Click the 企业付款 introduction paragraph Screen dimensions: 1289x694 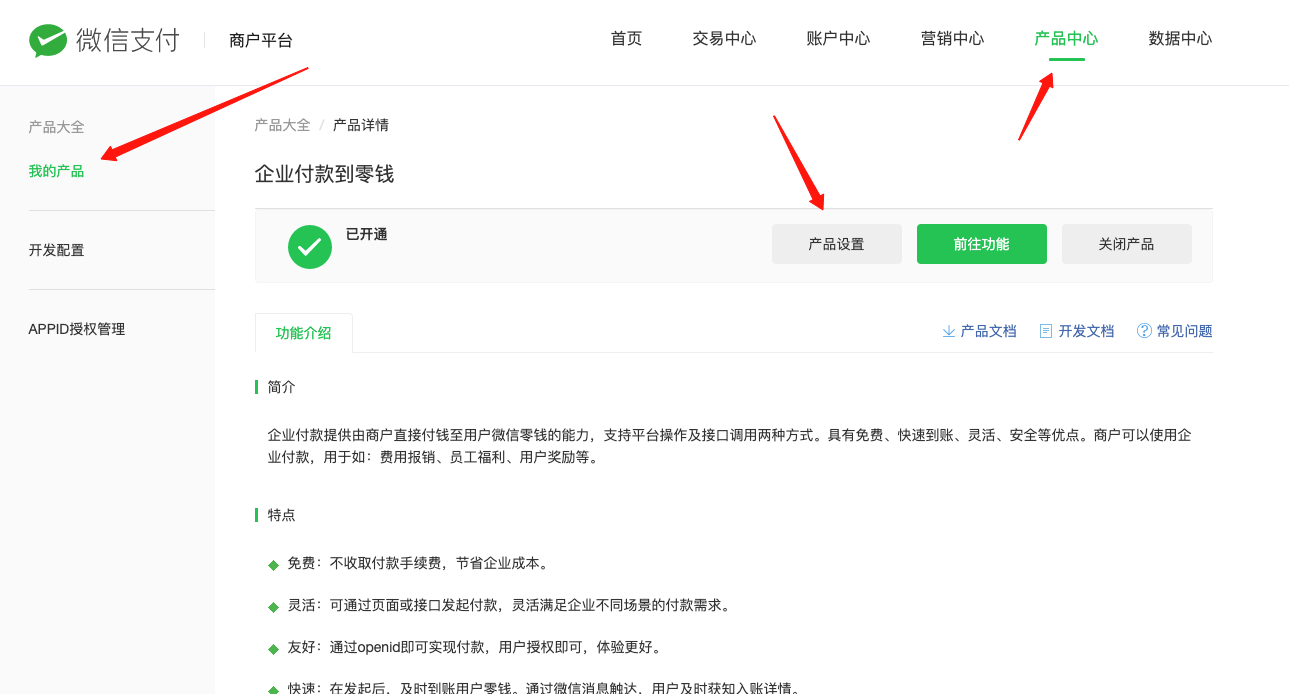click(729, 446)
